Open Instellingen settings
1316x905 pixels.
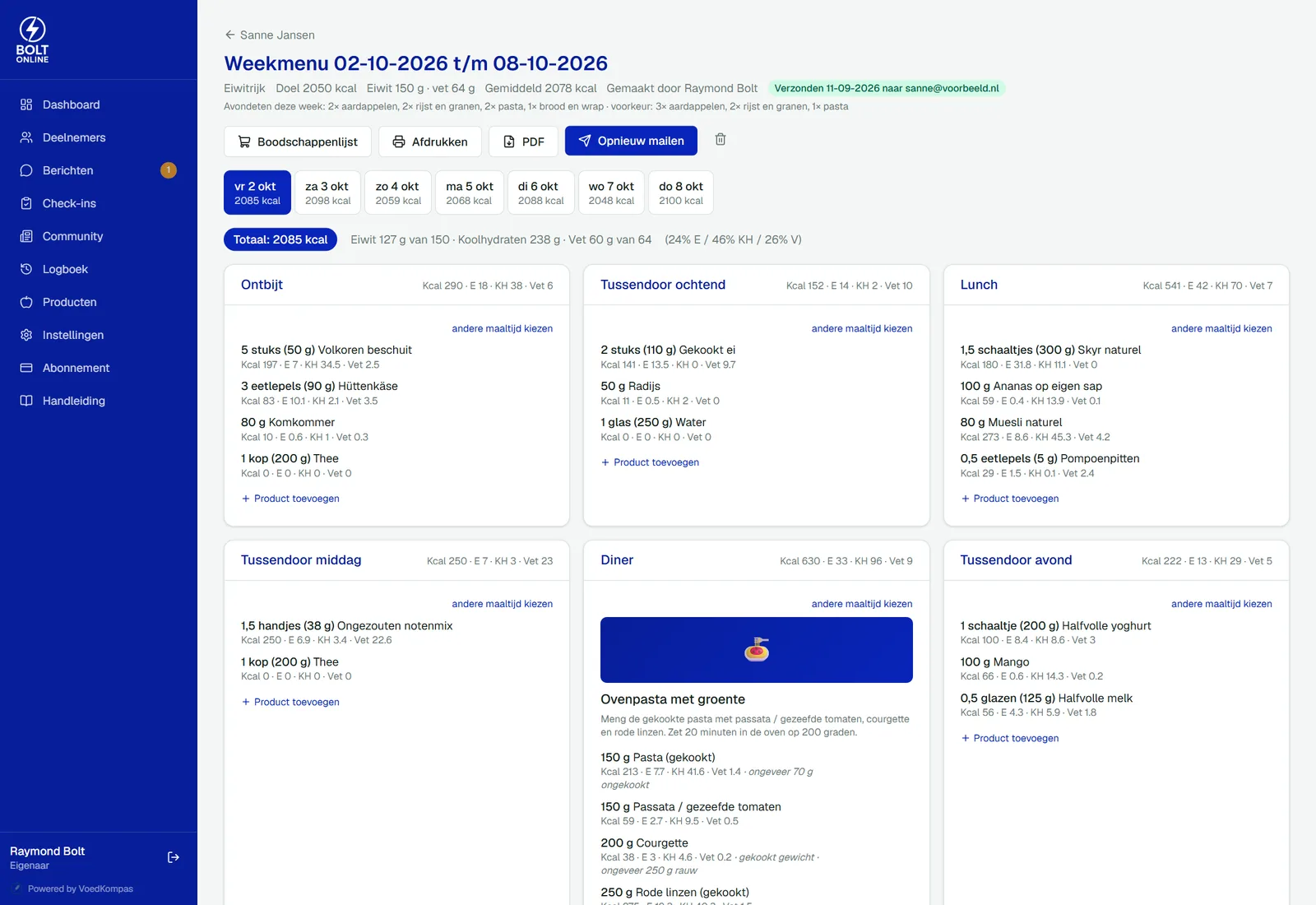[x=99, y=335]
